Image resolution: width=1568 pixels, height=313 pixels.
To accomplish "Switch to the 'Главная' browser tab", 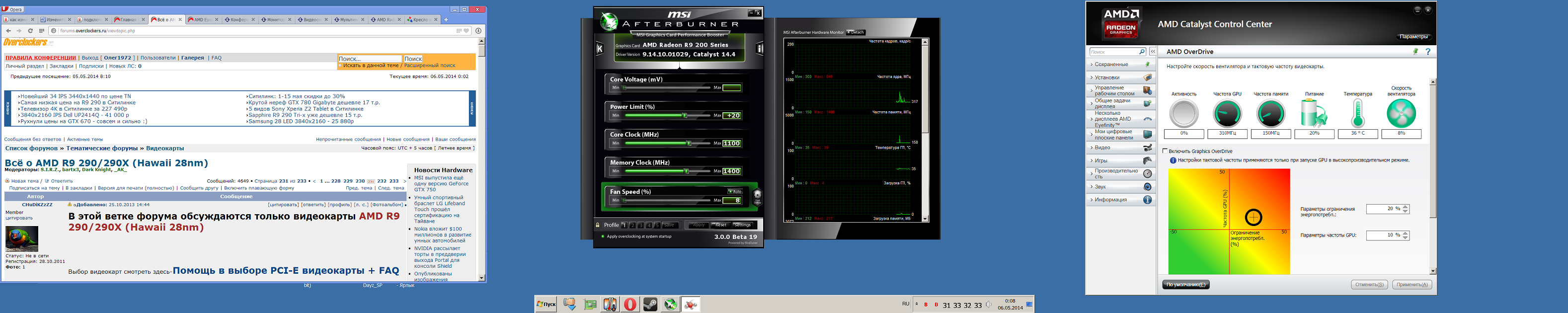I will [x=130, y=19].
